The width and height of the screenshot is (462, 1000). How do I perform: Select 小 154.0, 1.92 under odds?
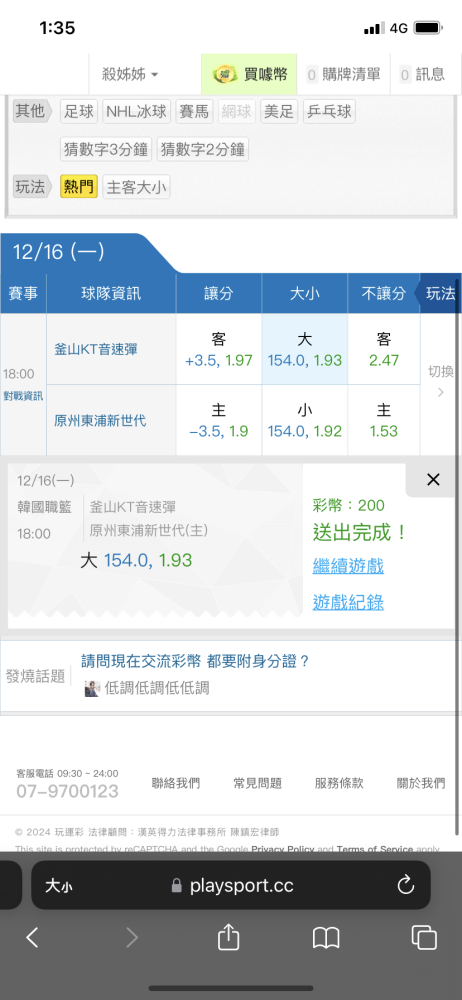[x=304, y=420]
